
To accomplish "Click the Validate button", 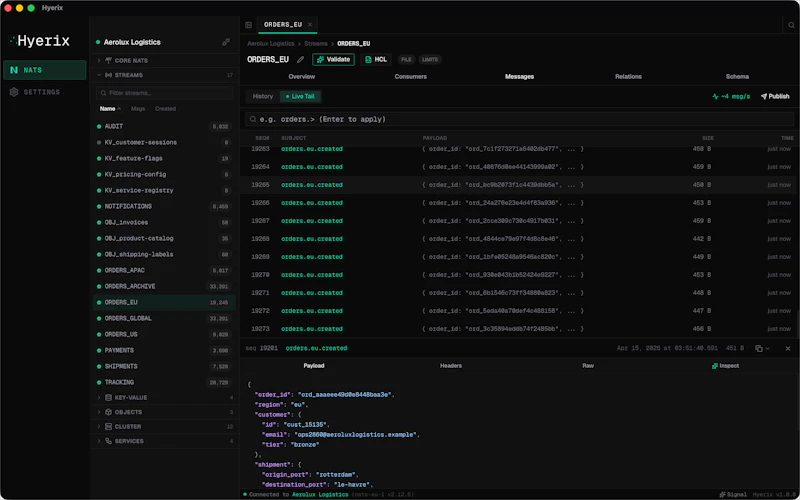I will point(333,59).
